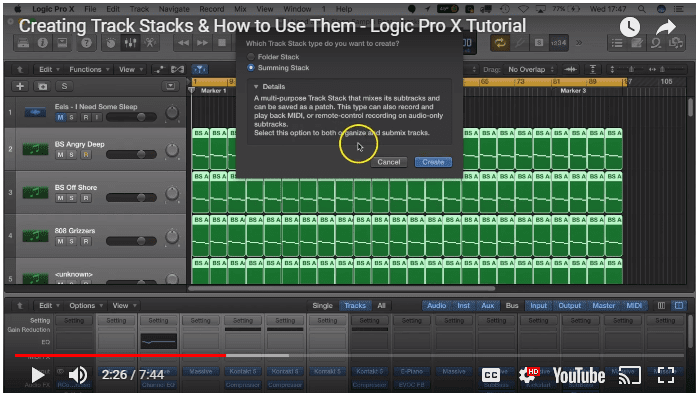
Task: Solo the BS Off Shore track
Action: point(71,198)
